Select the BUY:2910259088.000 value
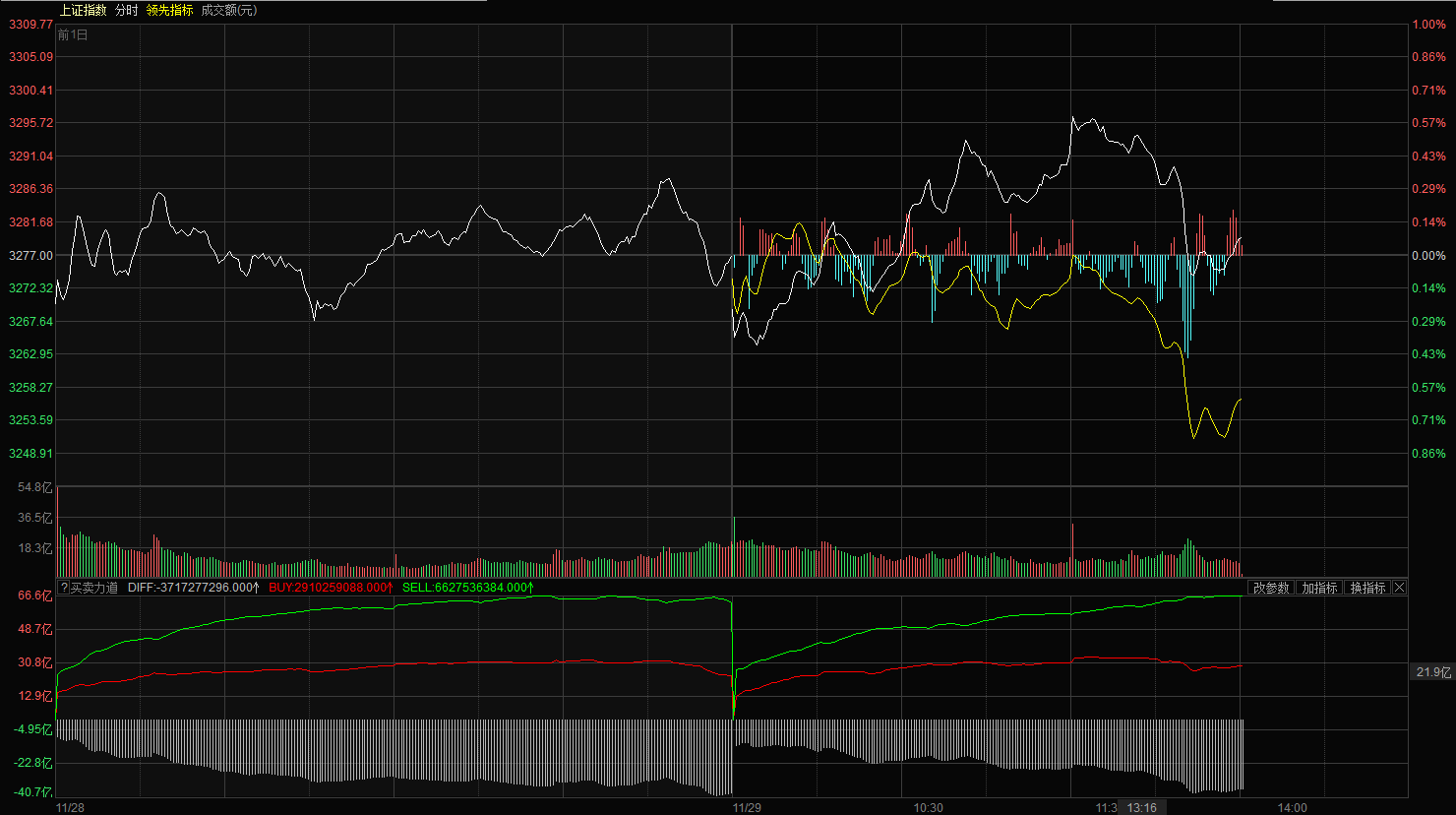Image resolution: width=1456 pixels, height=815 pixels. click(331, 588)
